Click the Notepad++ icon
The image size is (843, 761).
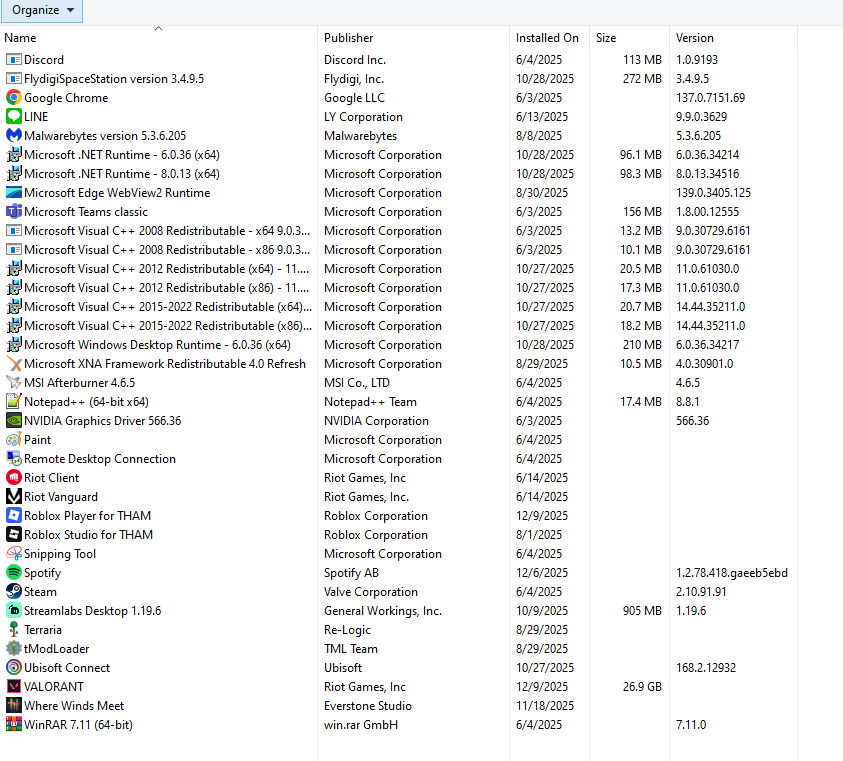point(13,402)
